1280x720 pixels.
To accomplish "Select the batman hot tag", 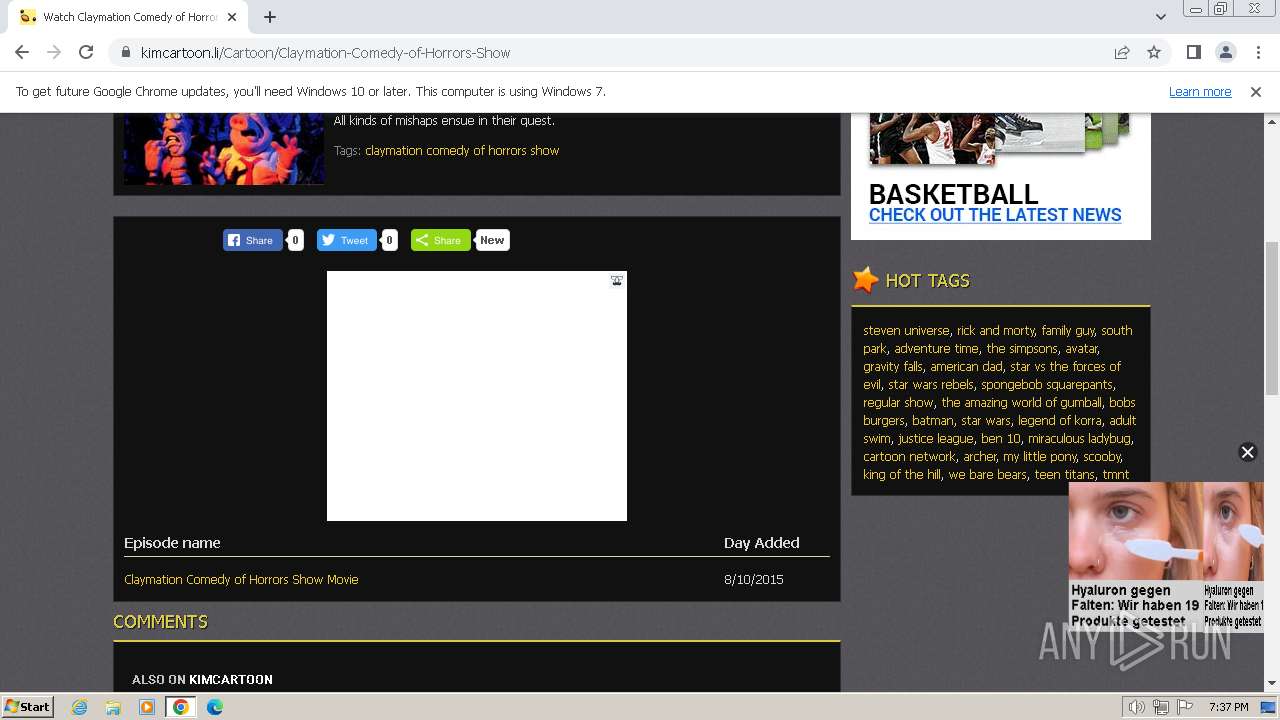I will coord(932,421).
